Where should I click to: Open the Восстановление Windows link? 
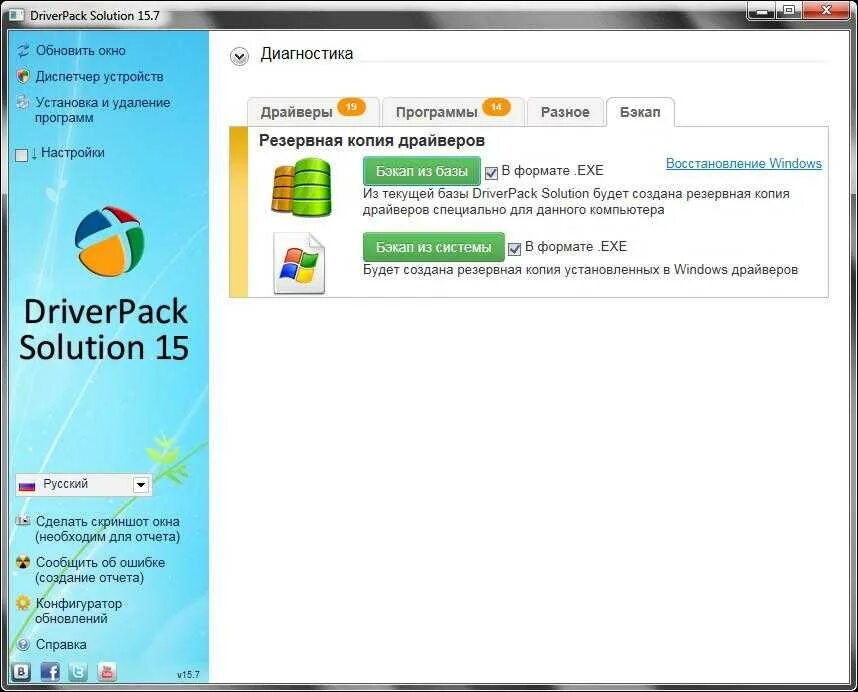point(744,164)
